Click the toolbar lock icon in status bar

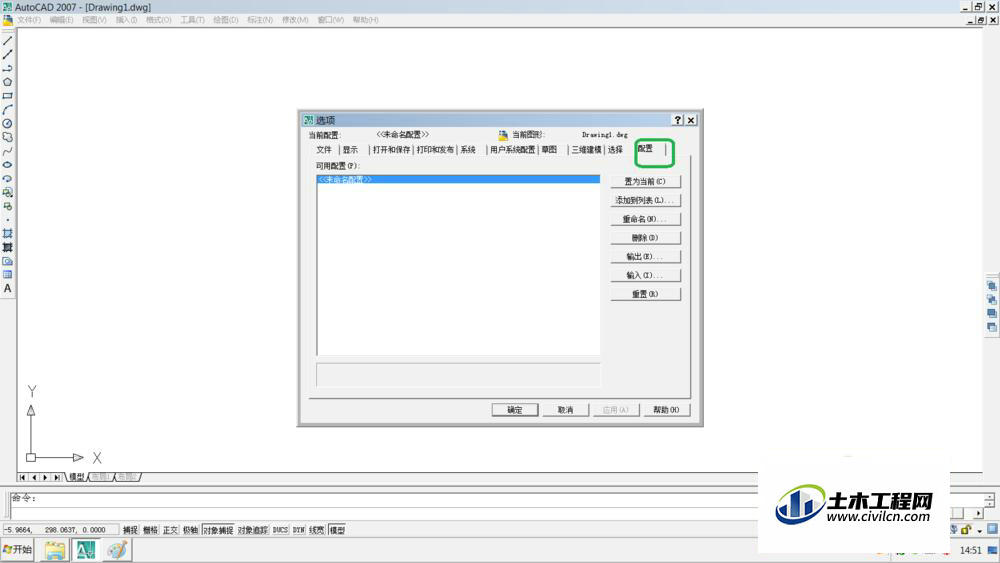(x=966, y=530)
